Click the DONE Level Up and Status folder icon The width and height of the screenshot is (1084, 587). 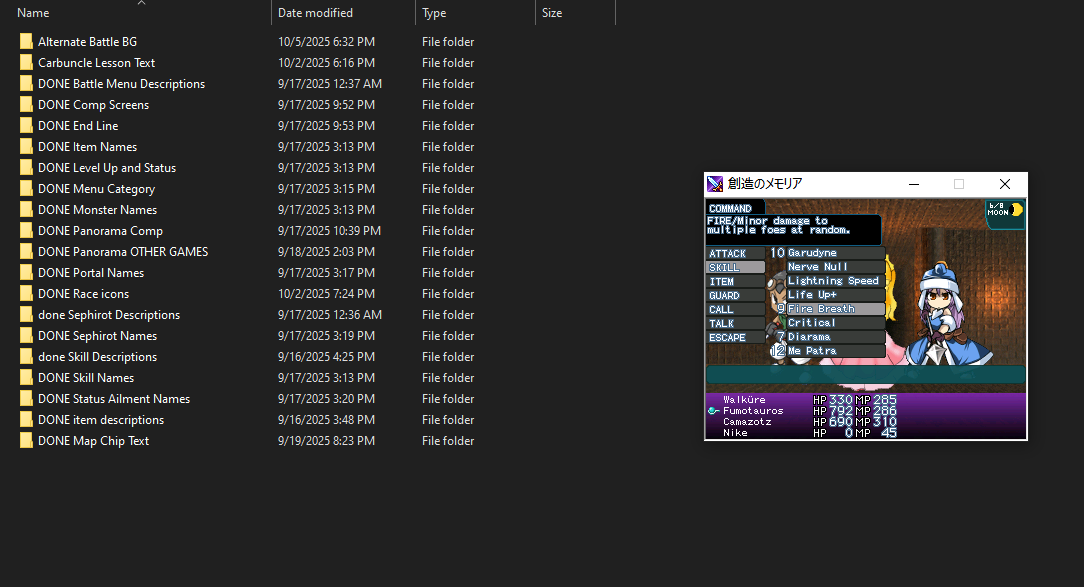tap(26, 167)
